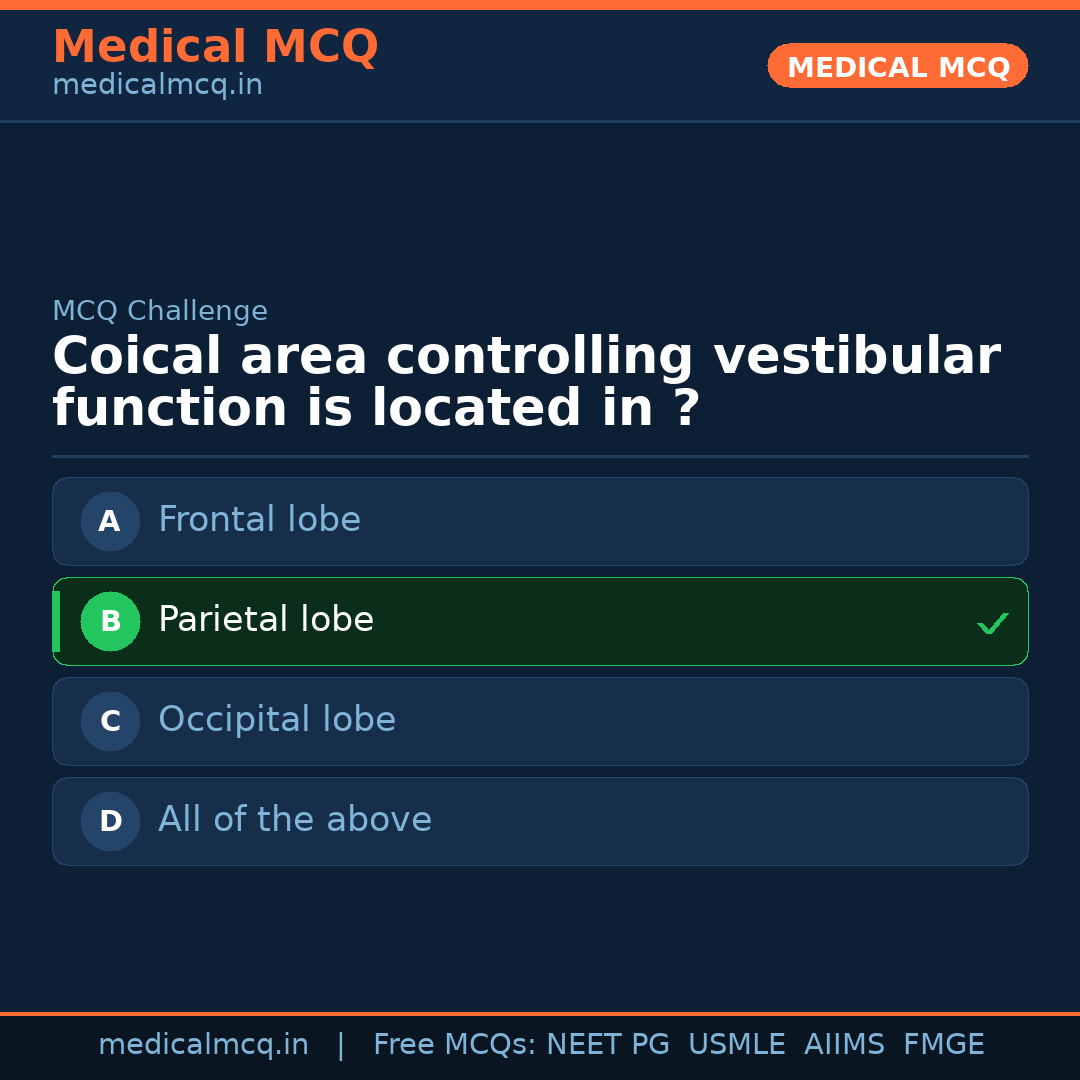This screenshot has height=1080, width=1080.
Task: Open medicalmcq.in link in the footer
Action: point(203,1045)
